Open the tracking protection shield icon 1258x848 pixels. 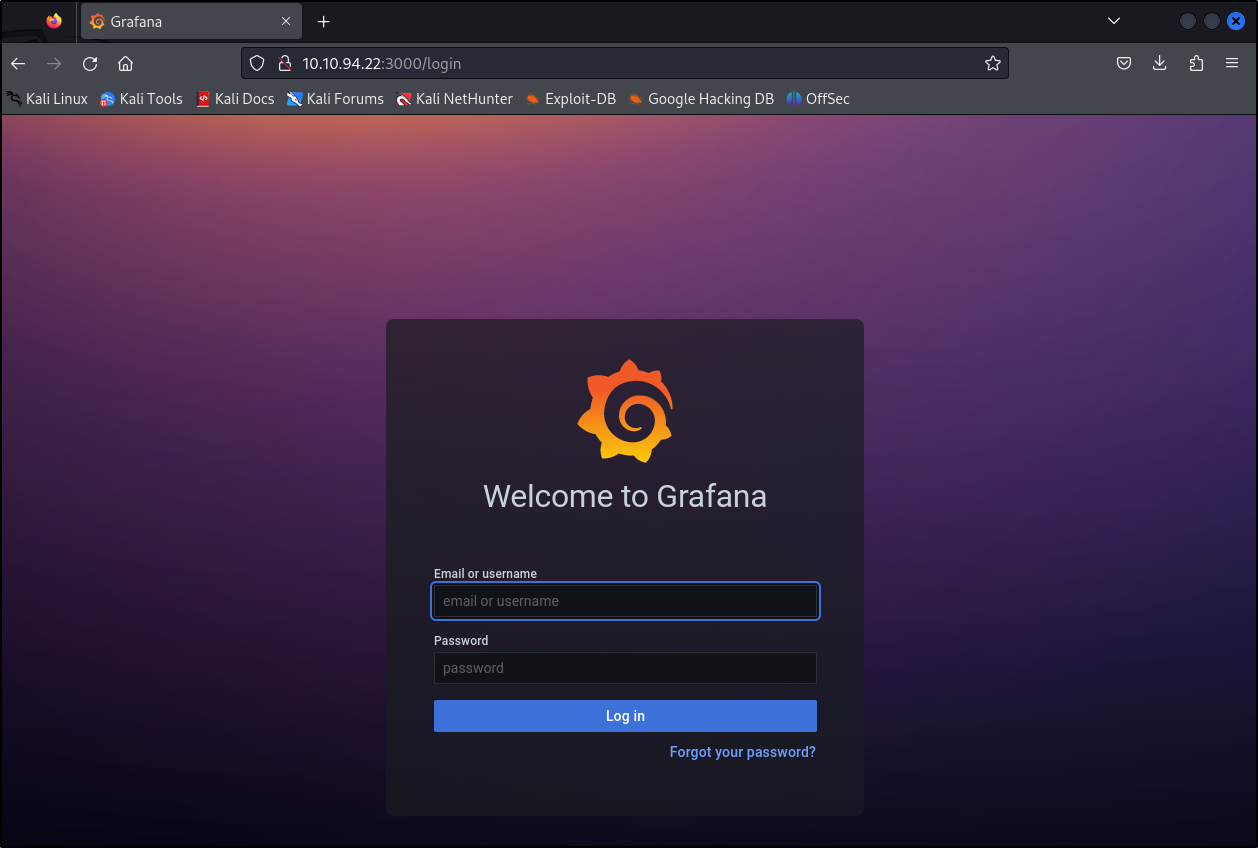(257, 64)
